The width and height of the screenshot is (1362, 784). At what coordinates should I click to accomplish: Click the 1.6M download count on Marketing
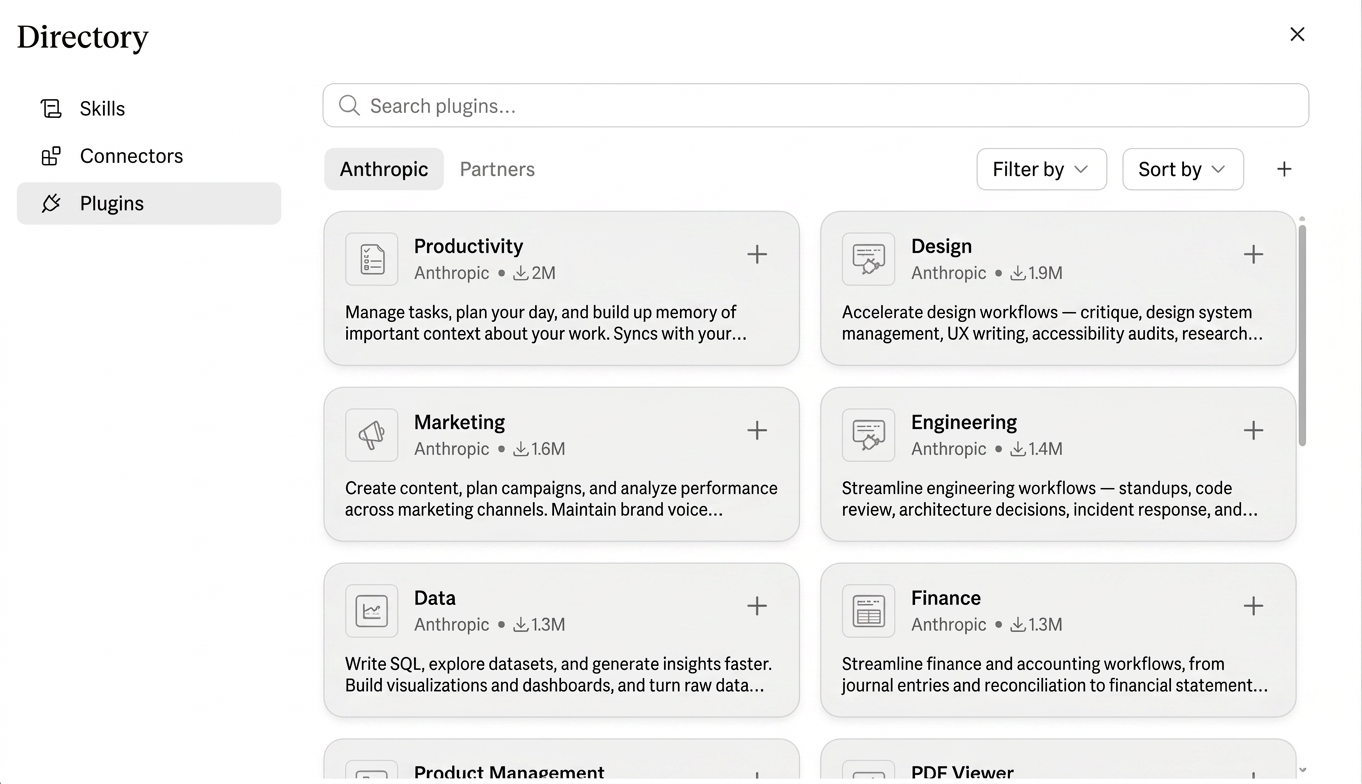click(x=539, y=449)
